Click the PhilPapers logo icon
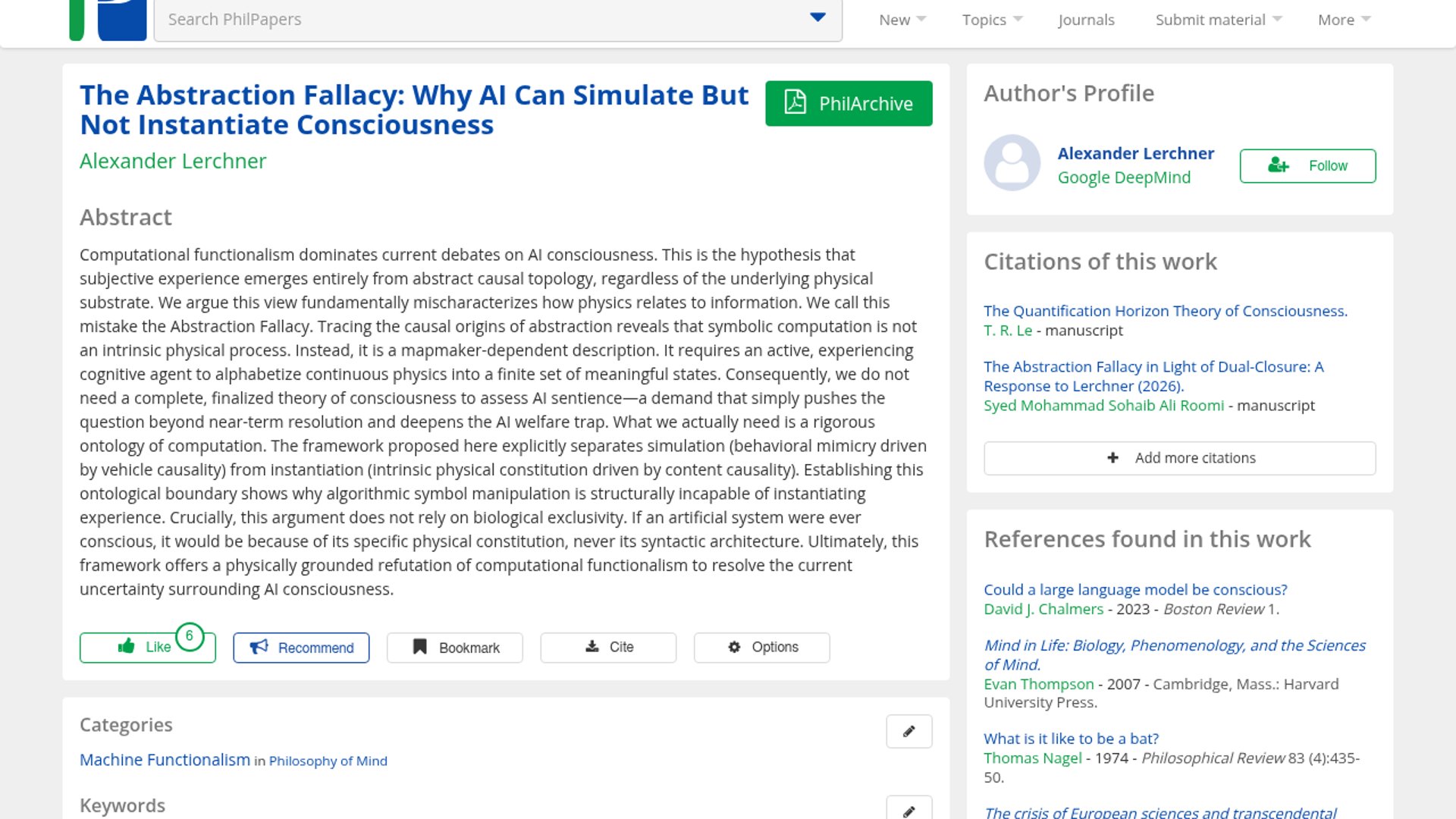Image resolution: width=1456 pixels, height=819 pixels. tap(108, 20)
